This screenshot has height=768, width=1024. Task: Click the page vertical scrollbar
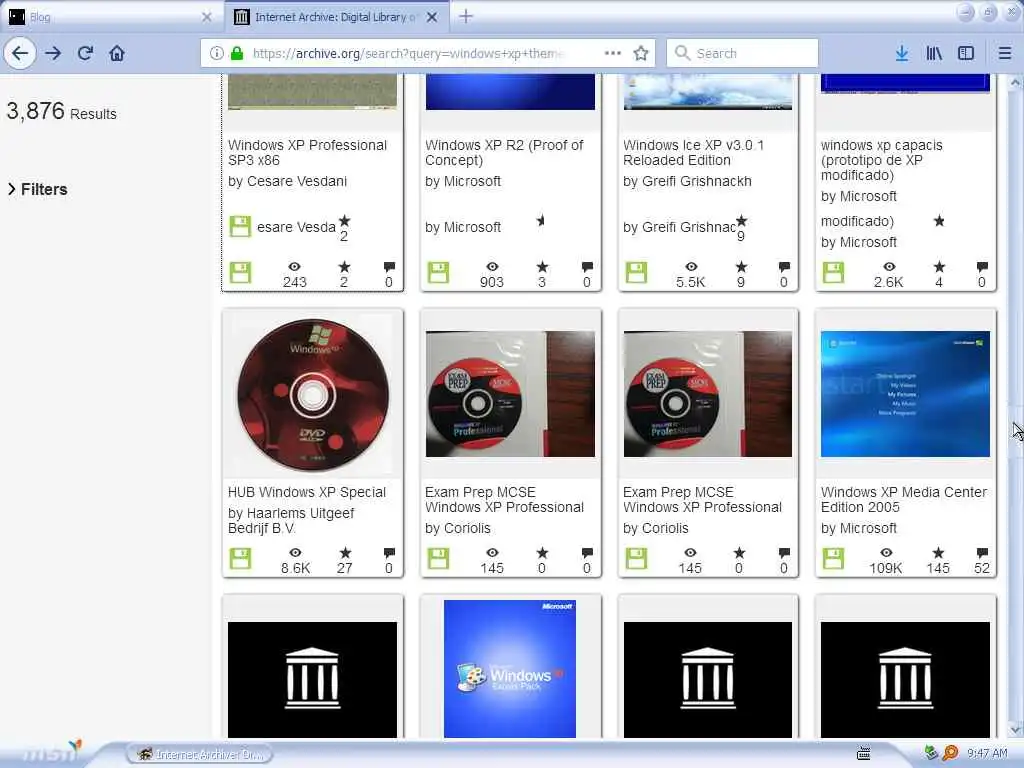click(1015, 405)
